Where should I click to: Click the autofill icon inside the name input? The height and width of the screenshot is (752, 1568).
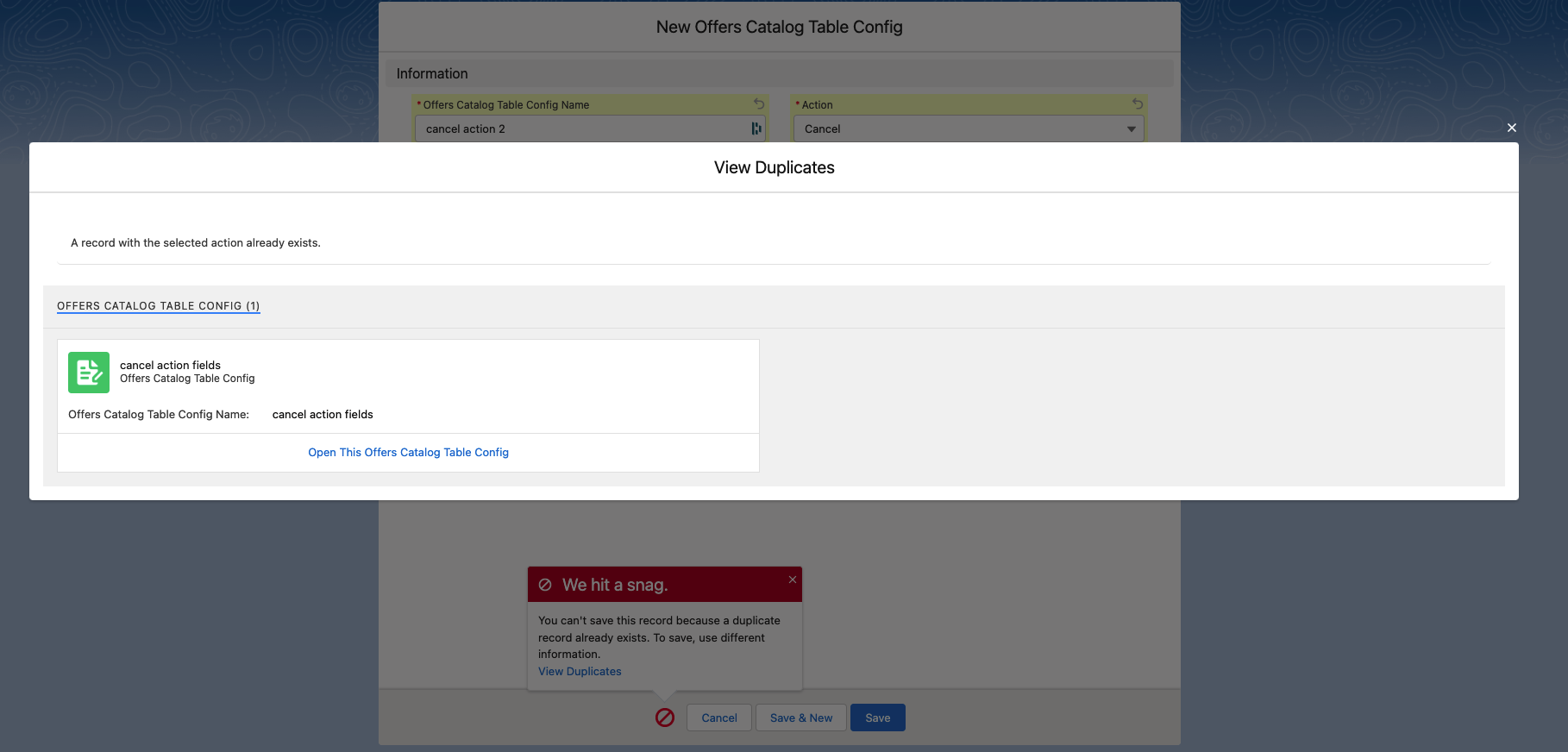pyautogui.click(x=756, y=128)
